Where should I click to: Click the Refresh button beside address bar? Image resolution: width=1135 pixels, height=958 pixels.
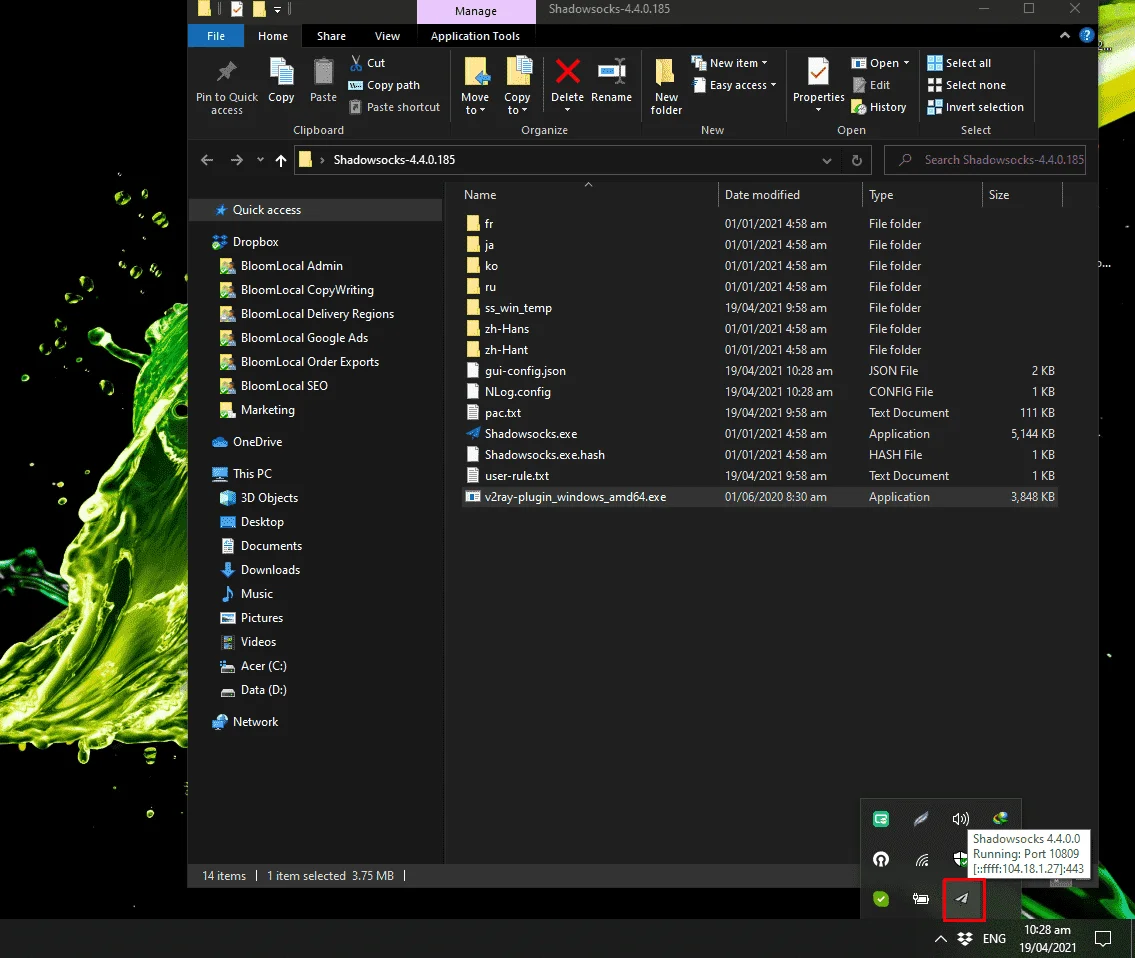coord(856,160)
